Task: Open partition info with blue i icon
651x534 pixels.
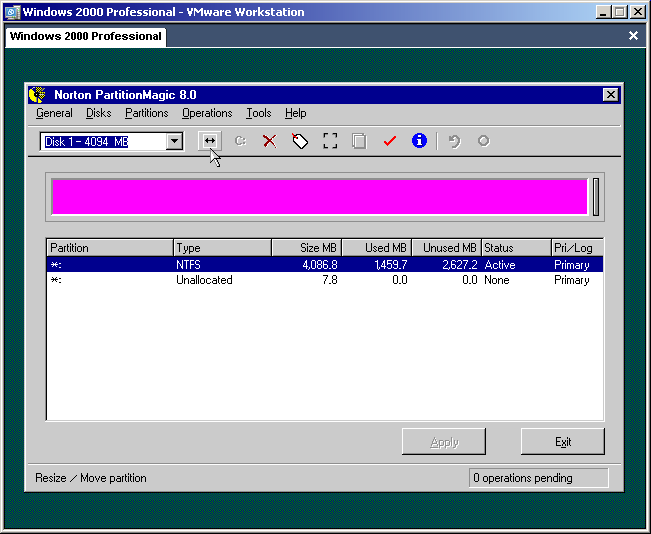Action: [x=419, y=141]
